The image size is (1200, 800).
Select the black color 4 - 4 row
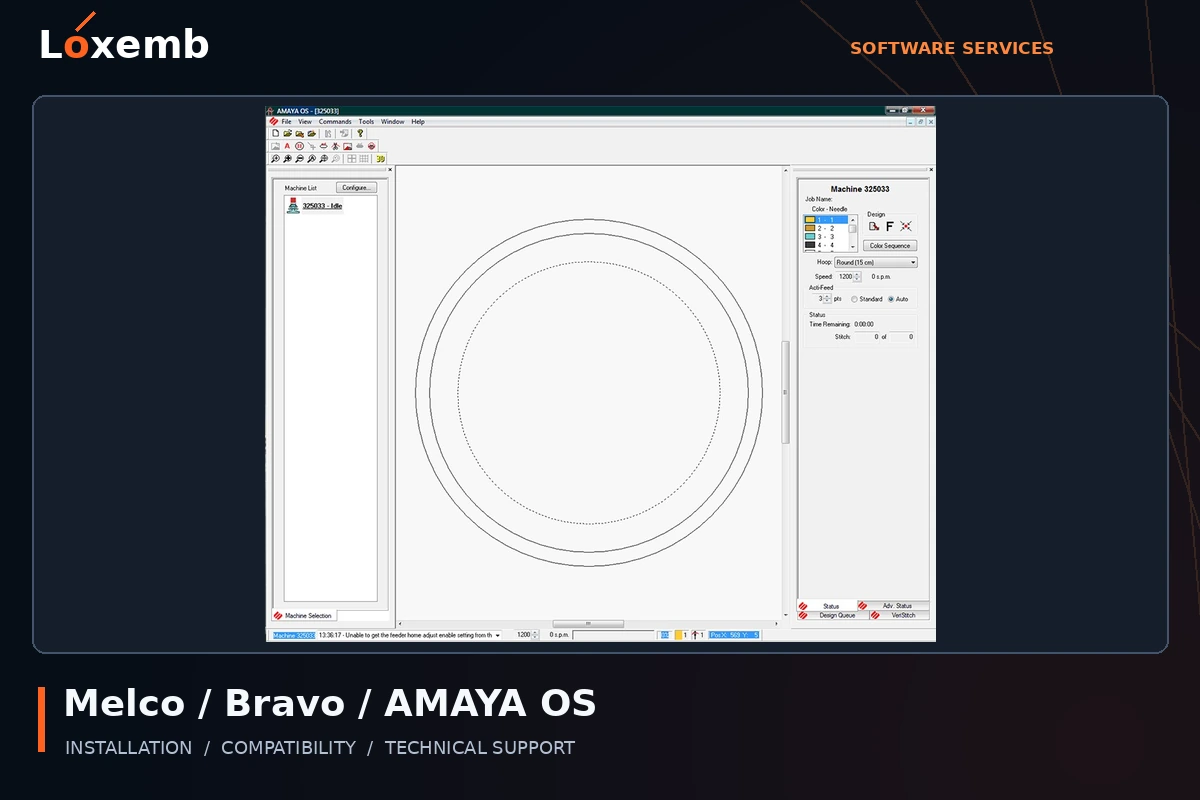point(826,245)
